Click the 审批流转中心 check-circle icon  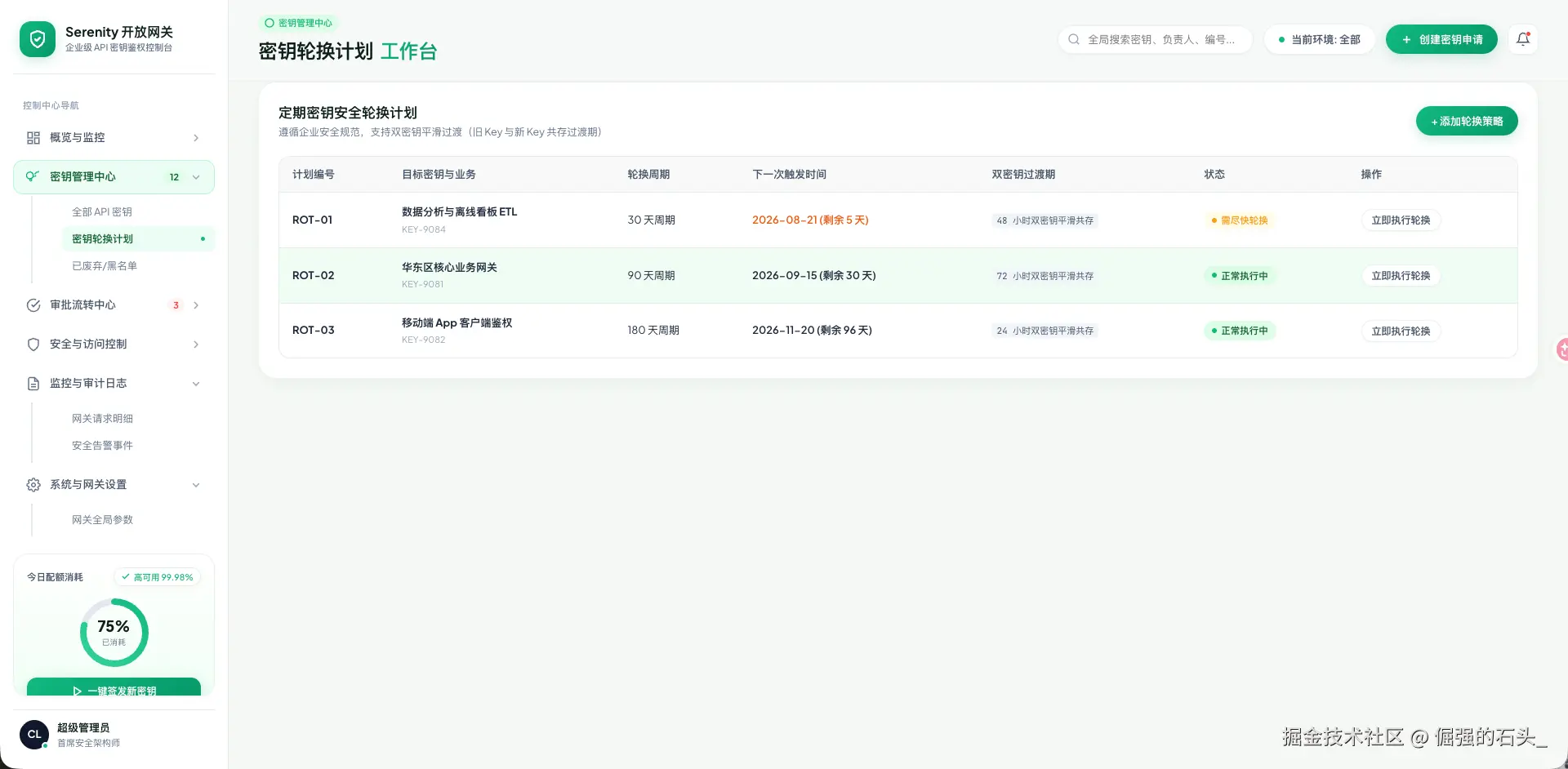[x=33, y=305]
